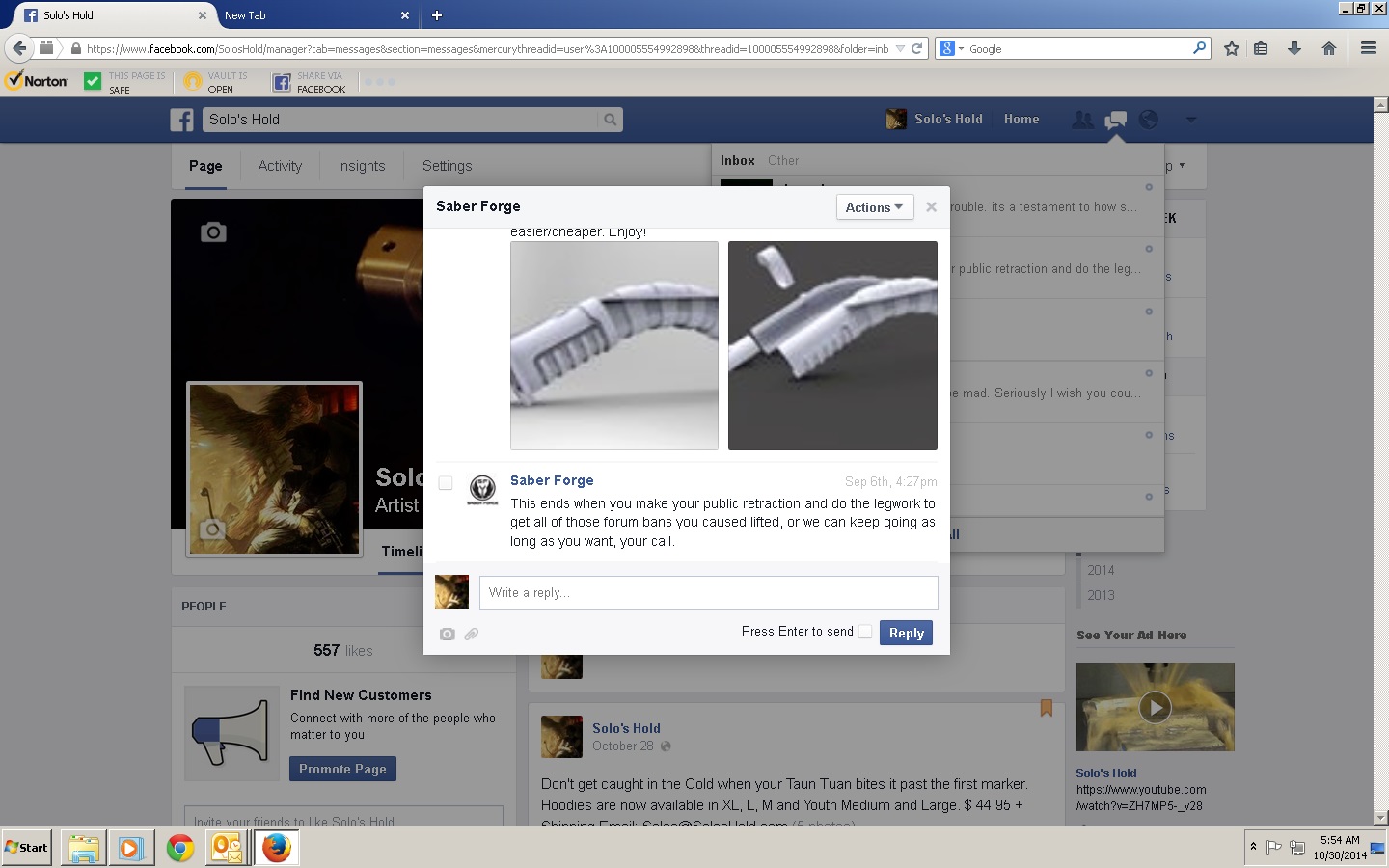Click the Solo's Hold ad link
The height and width of the screenshot is (868, 1389).
click(1106, 773)
